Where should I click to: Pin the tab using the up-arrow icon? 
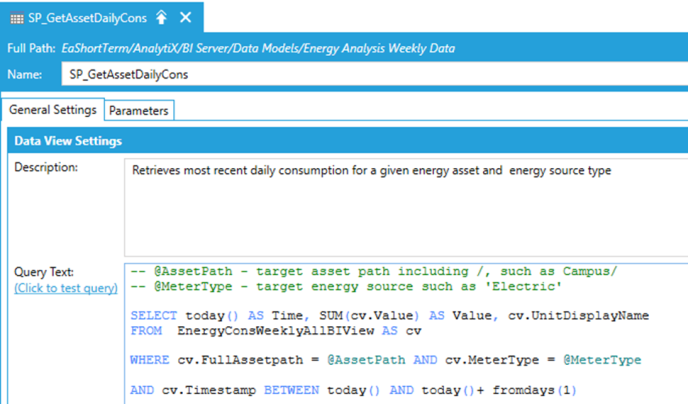click(162, 17)
